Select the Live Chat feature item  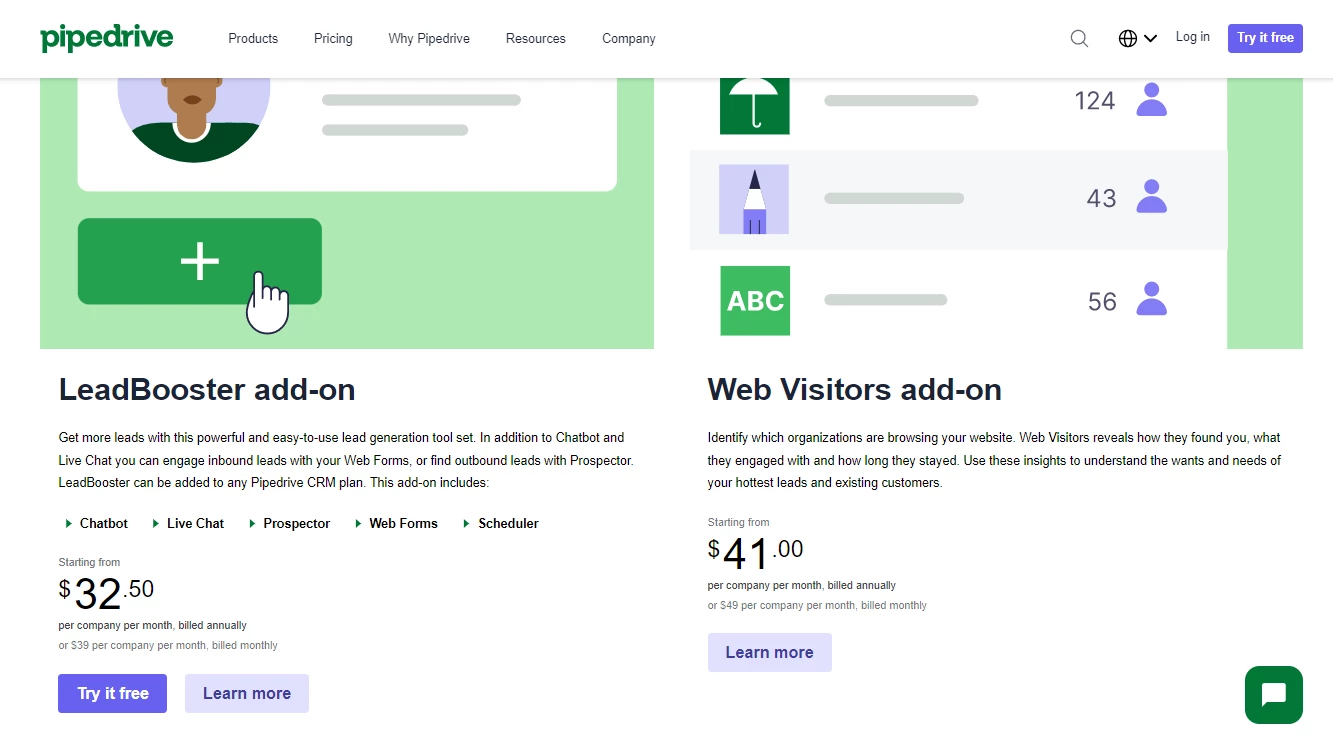188,523
